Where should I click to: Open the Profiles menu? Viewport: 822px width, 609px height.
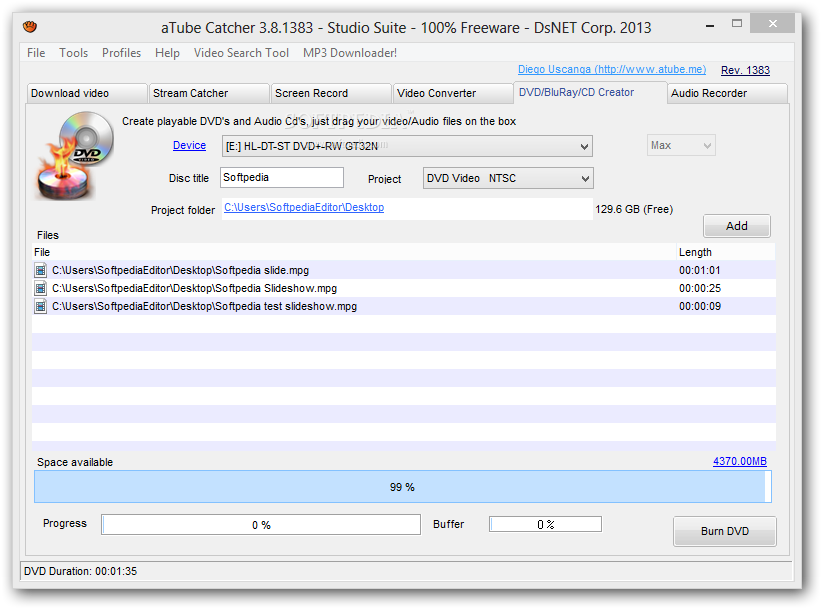click(121, 53)
